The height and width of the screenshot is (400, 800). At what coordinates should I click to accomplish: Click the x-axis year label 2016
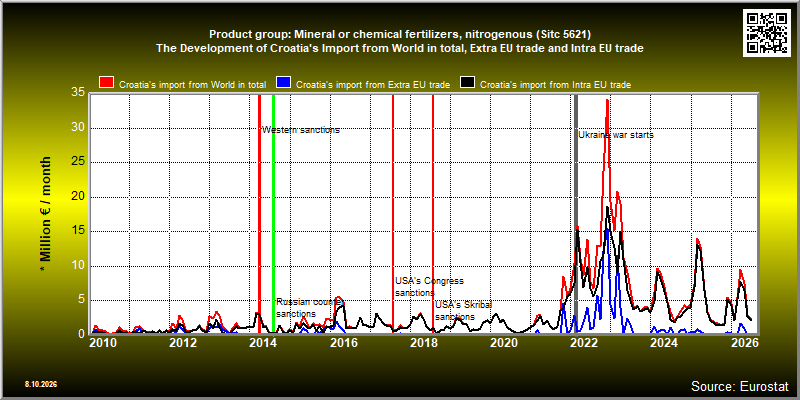[343, 343]
